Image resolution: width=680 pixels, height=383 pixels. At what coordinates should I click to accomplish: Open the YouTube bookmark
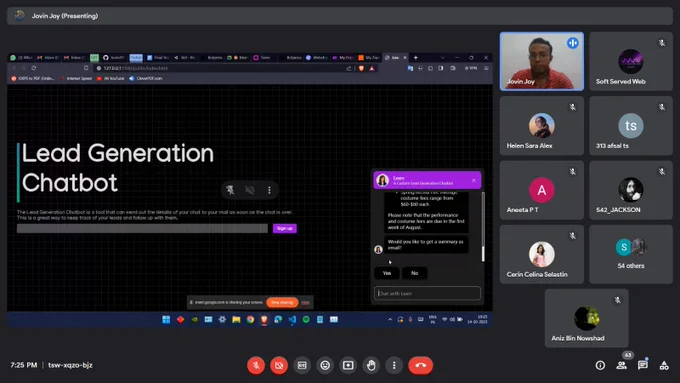[x=111, y=79]
